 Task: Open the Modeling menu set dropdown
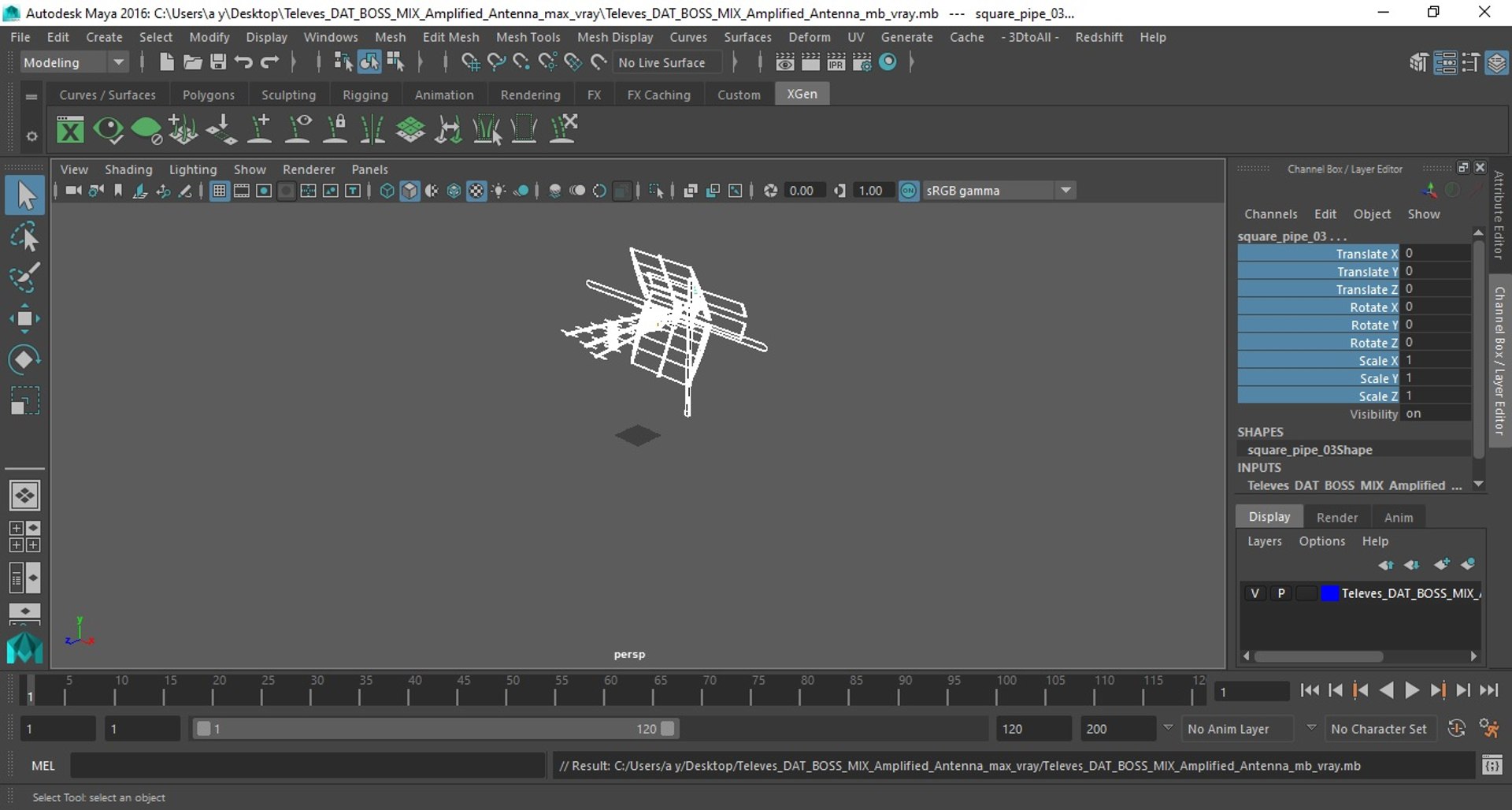tap(74, 62)
